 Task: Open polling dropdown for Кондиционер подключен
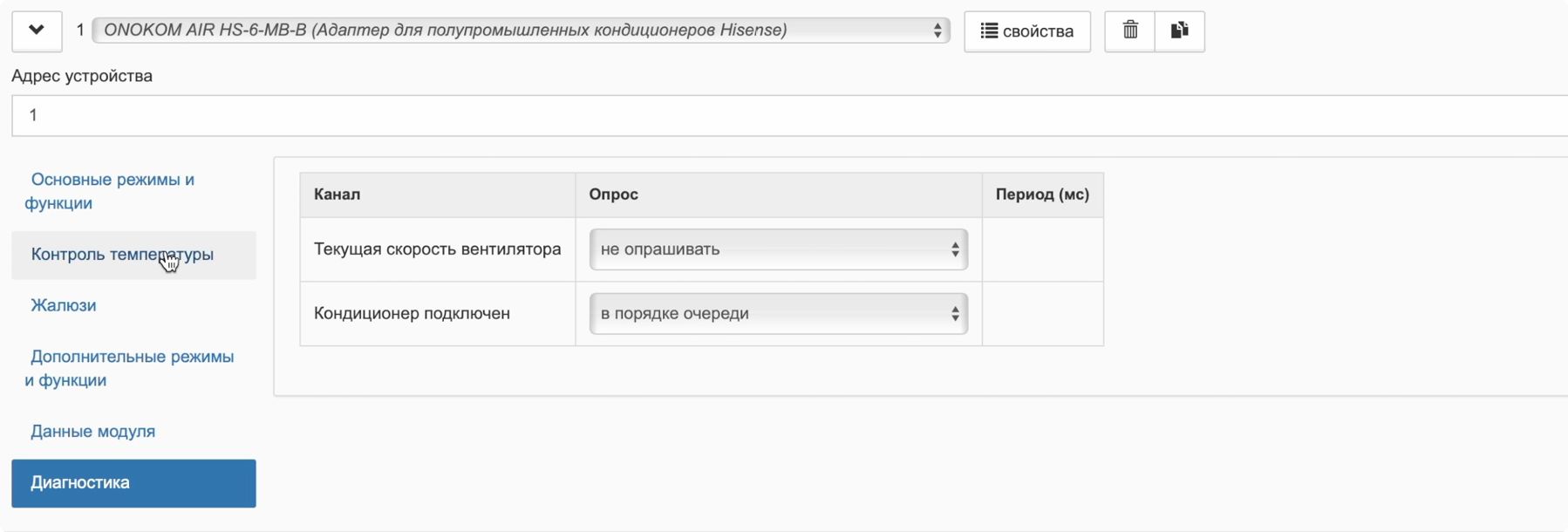pyautogui.click(x=779, y=314)
